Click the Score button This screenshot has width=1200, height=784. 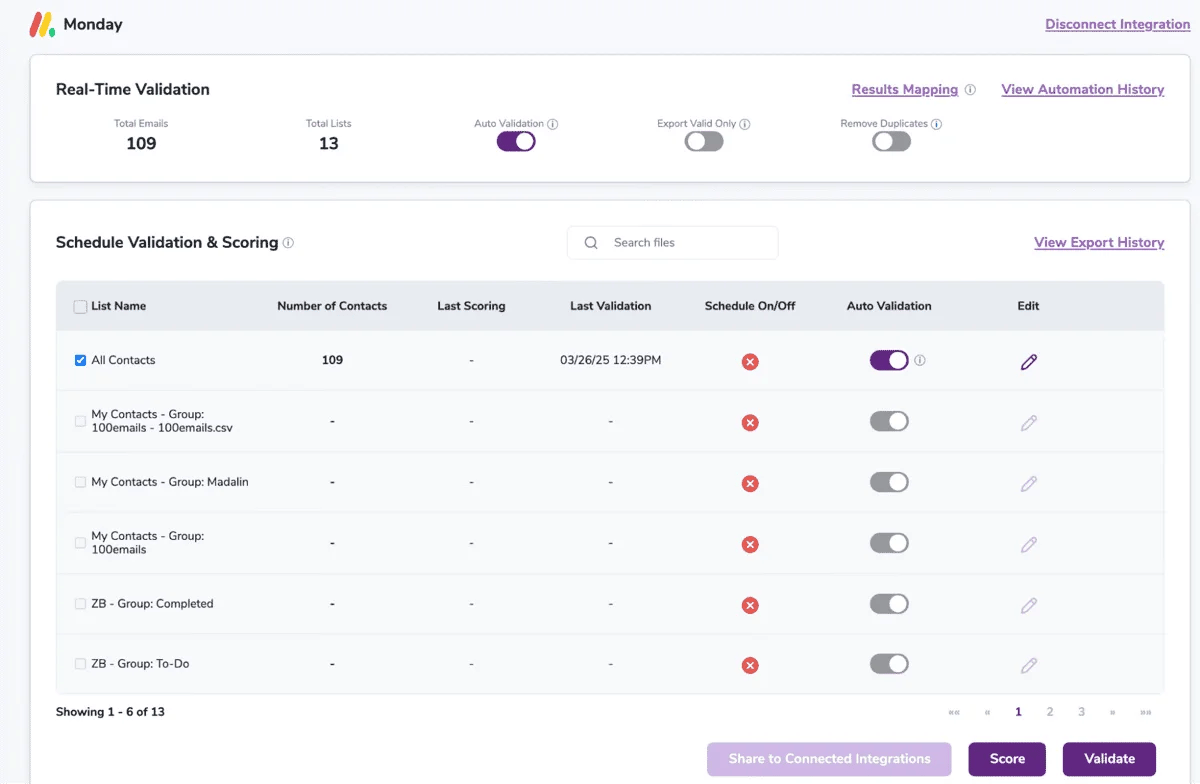(1006, 758)
